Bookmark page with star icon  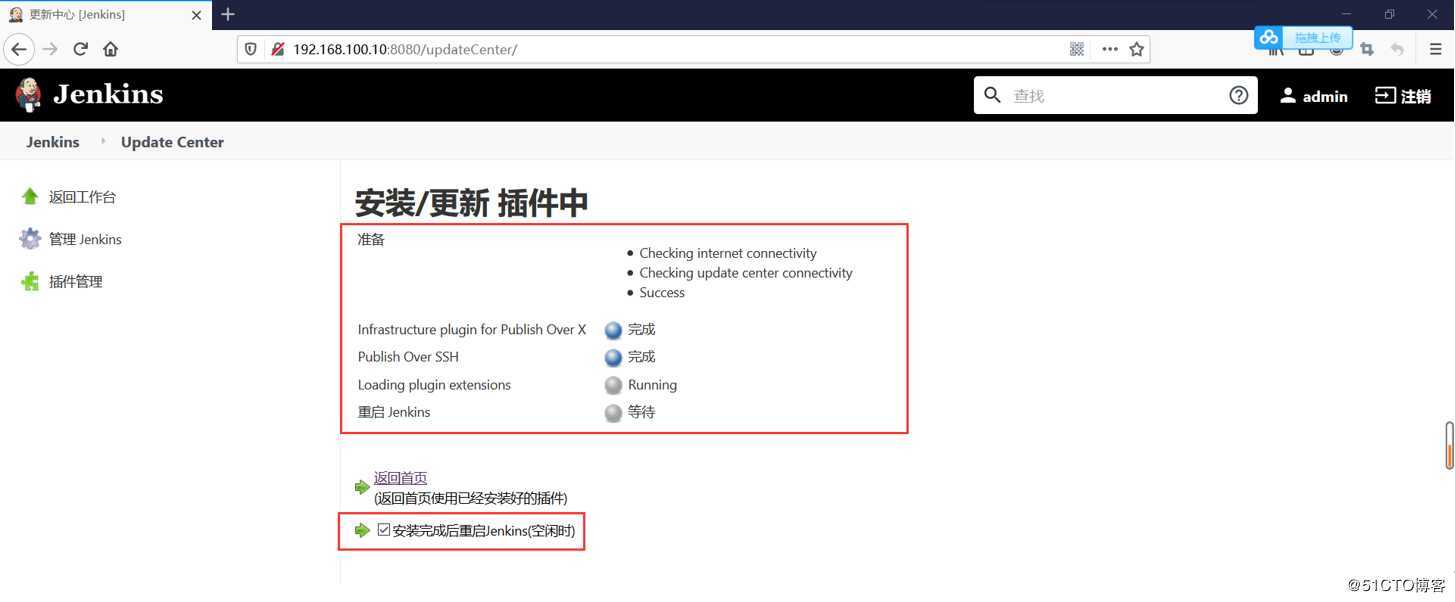(1136, 49)
